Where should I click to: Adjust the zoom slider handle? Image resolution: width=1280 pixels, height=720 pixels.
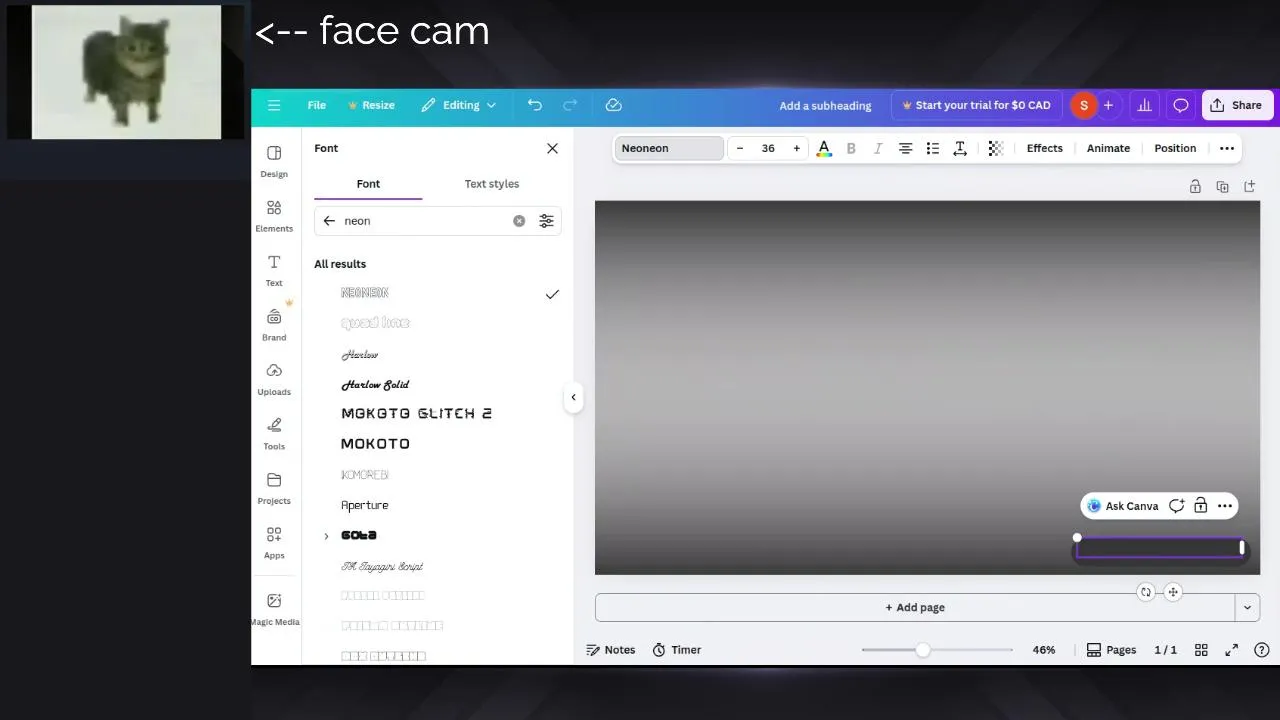pyautogui.click(x=922, y=650)
